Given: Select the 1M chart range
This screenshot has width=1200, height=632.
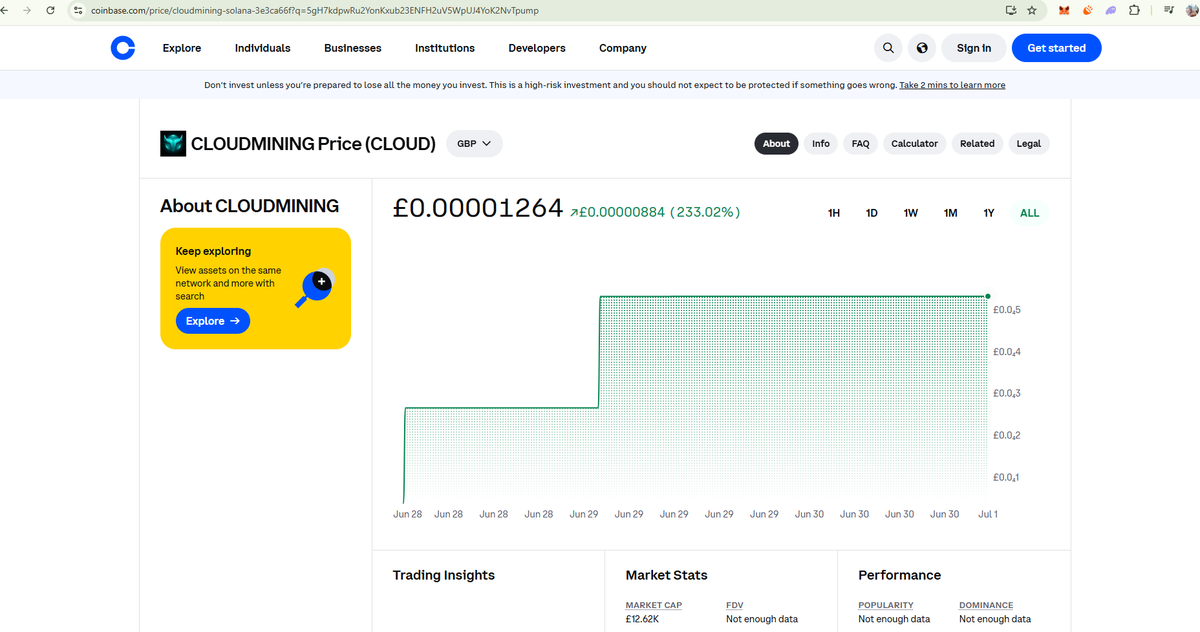Looking at the screenshot, I should (x=951, y=213).
